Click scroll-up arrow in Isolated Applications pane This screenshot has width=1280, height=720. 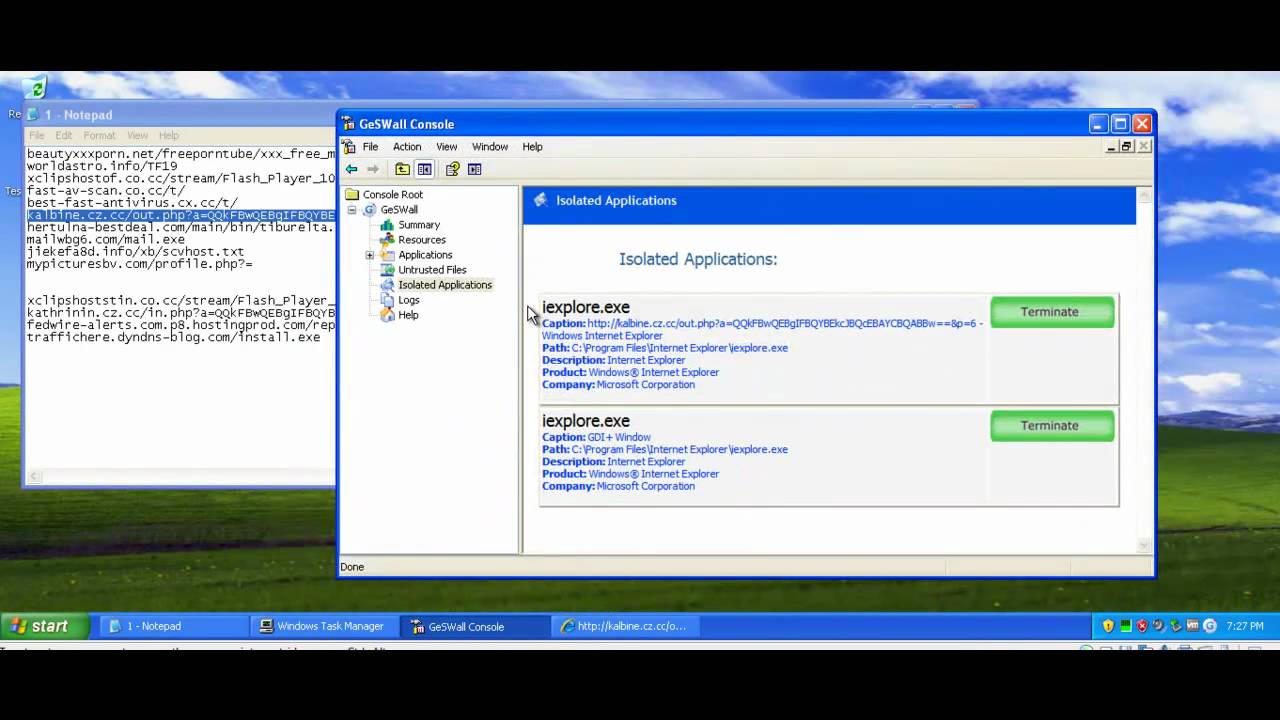pyautogui.click(x=1144, y=194)
